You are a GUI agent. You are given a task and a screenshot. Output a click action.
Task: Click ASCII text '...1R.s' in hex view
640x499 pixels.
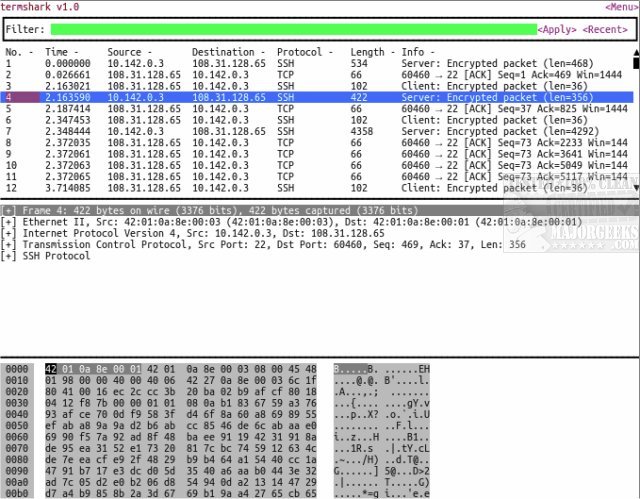353,448
